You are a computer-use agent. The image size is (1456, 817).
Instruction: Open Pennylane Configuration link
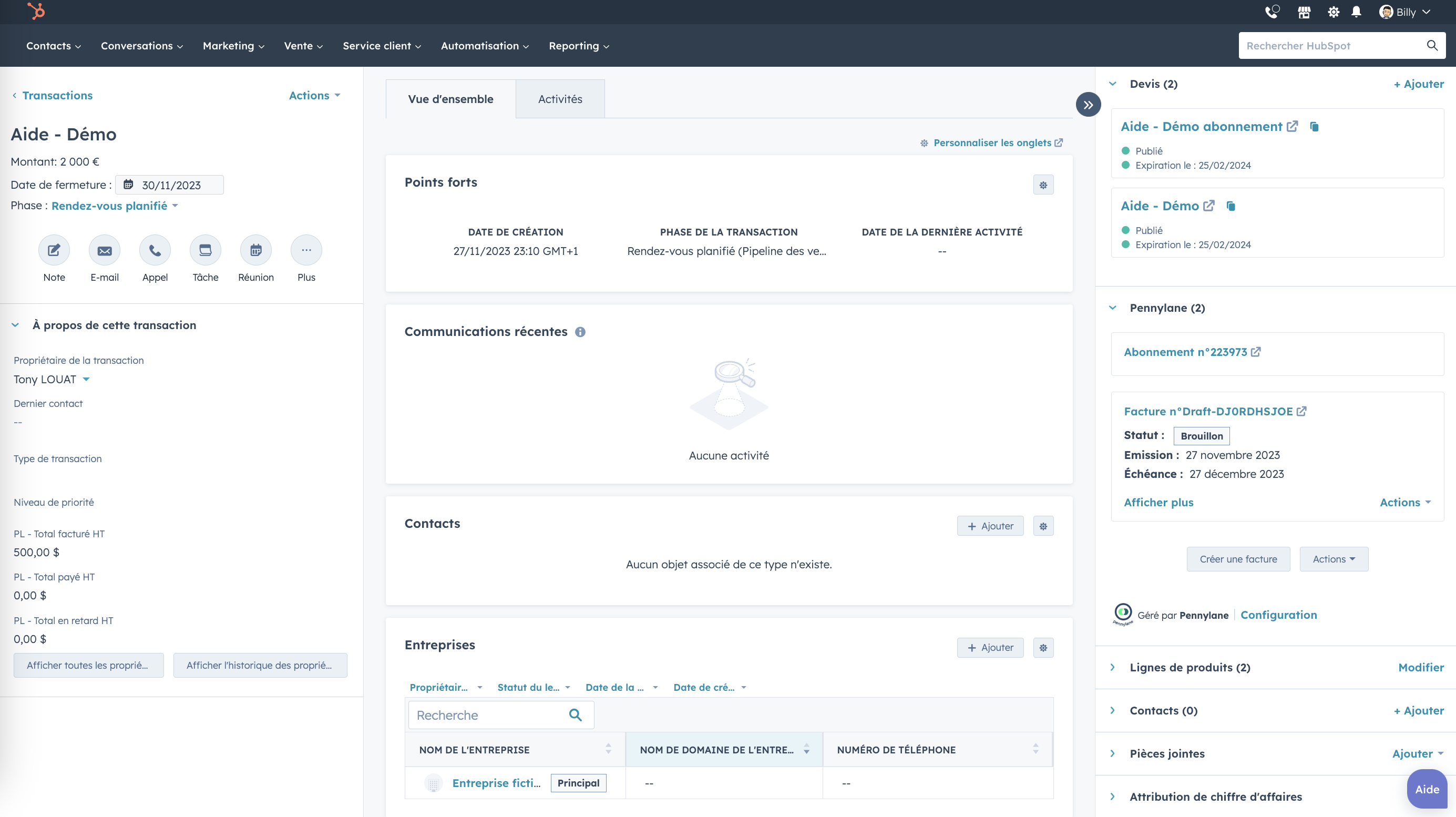1278,615
